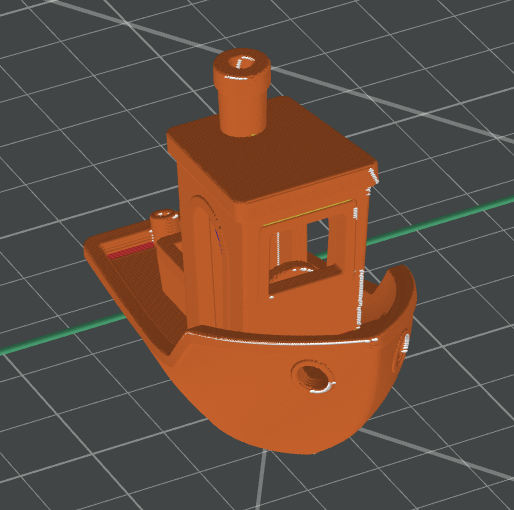Click the round hawsepipe hole on the hull

(x=313, y=376)
